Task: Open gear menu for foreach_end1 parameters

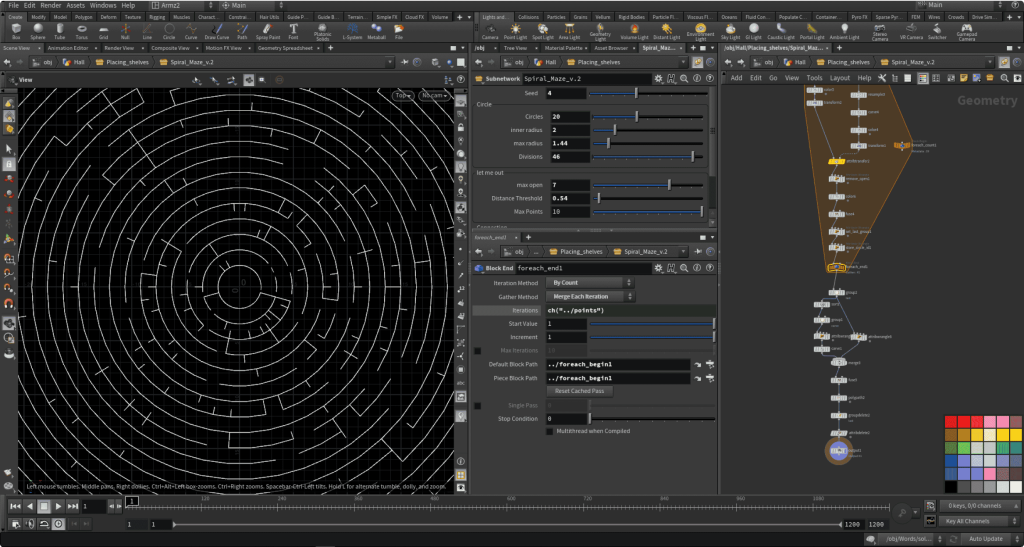Action: point(658,268)
